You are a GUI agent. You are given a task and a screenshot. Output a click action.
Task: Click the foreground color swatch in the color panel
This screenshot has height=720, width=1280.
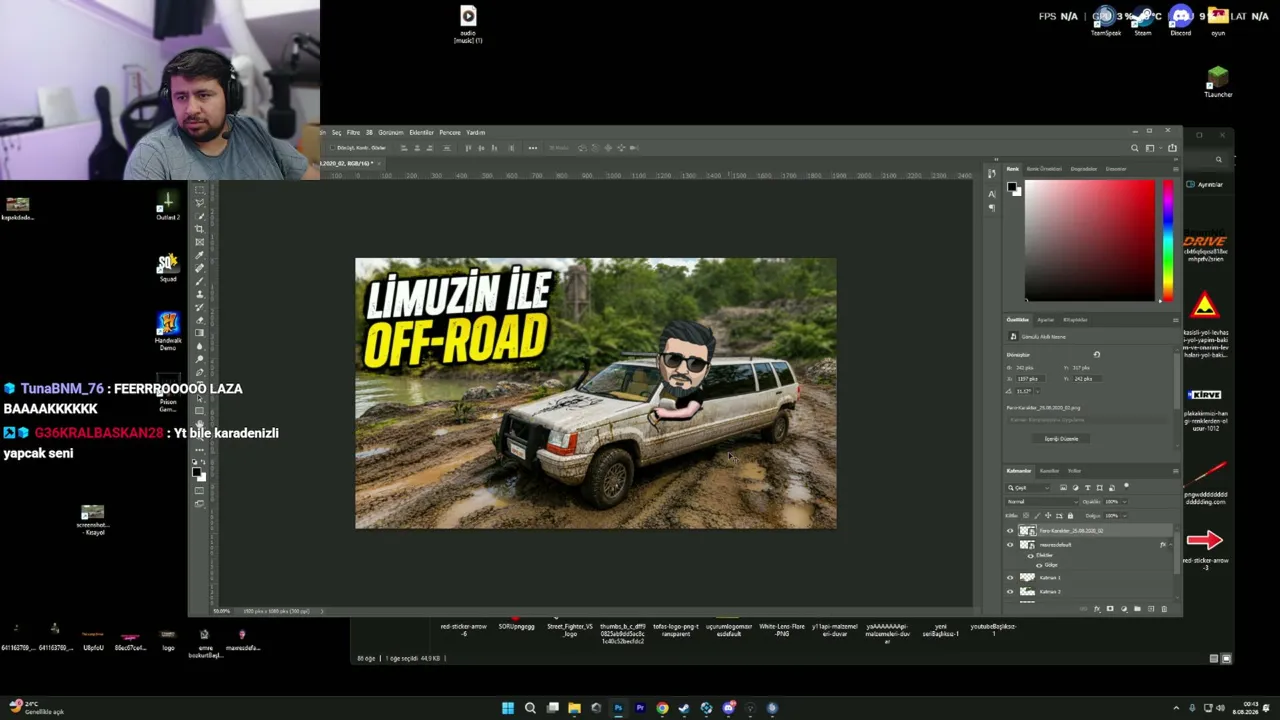1012,187
